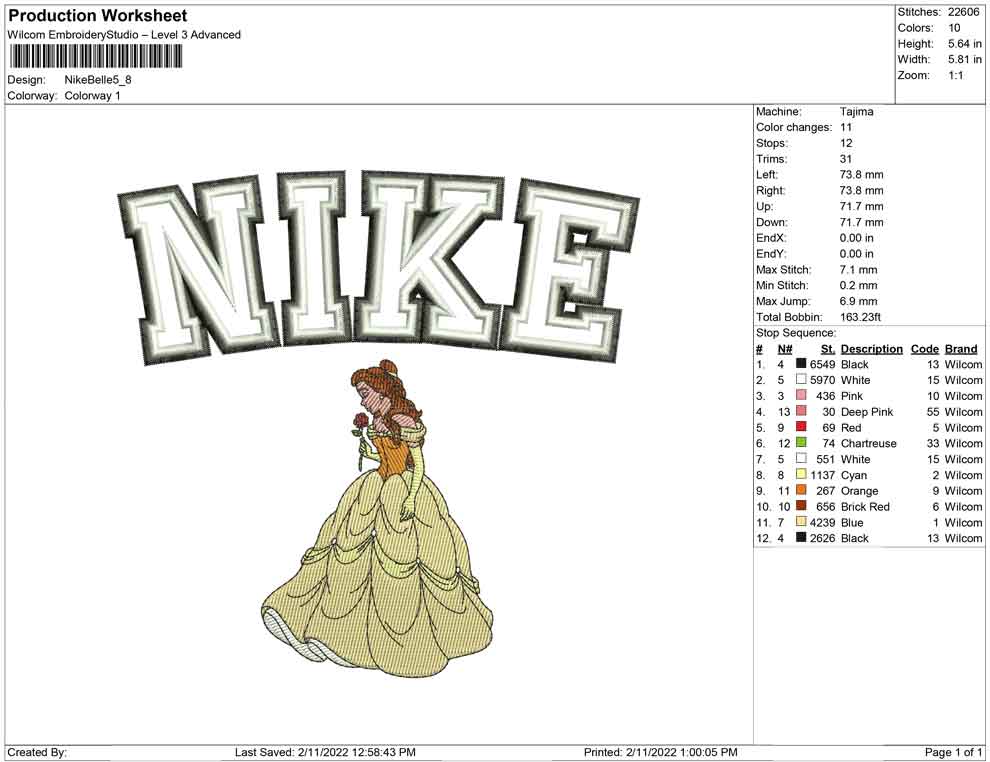Viewport: 990px width, 762px height.
Task: Click the Last Saved timestamp
Action: click(x=325, y=752)
